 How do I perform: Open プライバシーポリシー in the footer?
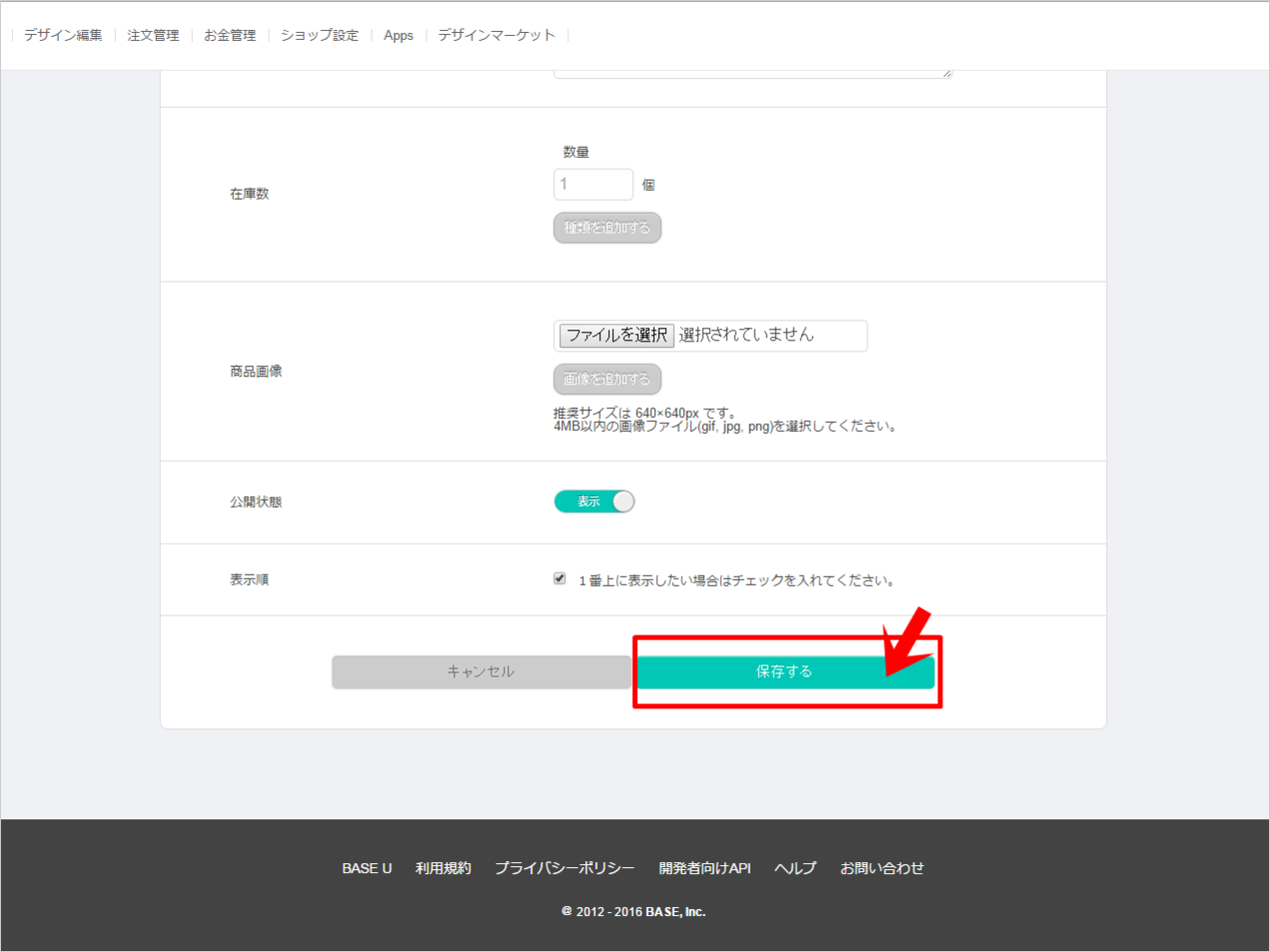(565, 868)
